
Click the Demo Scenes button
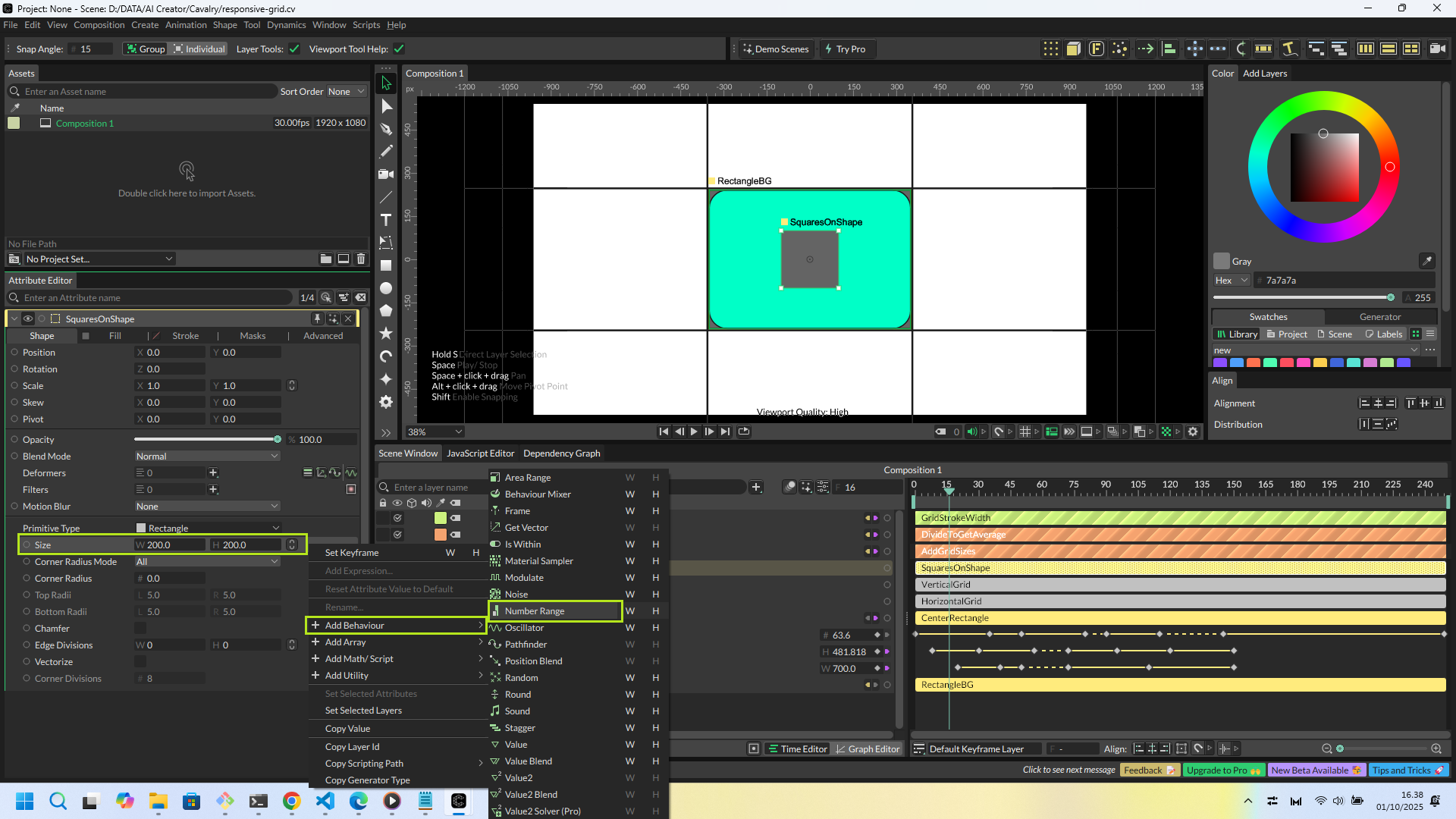776,49
